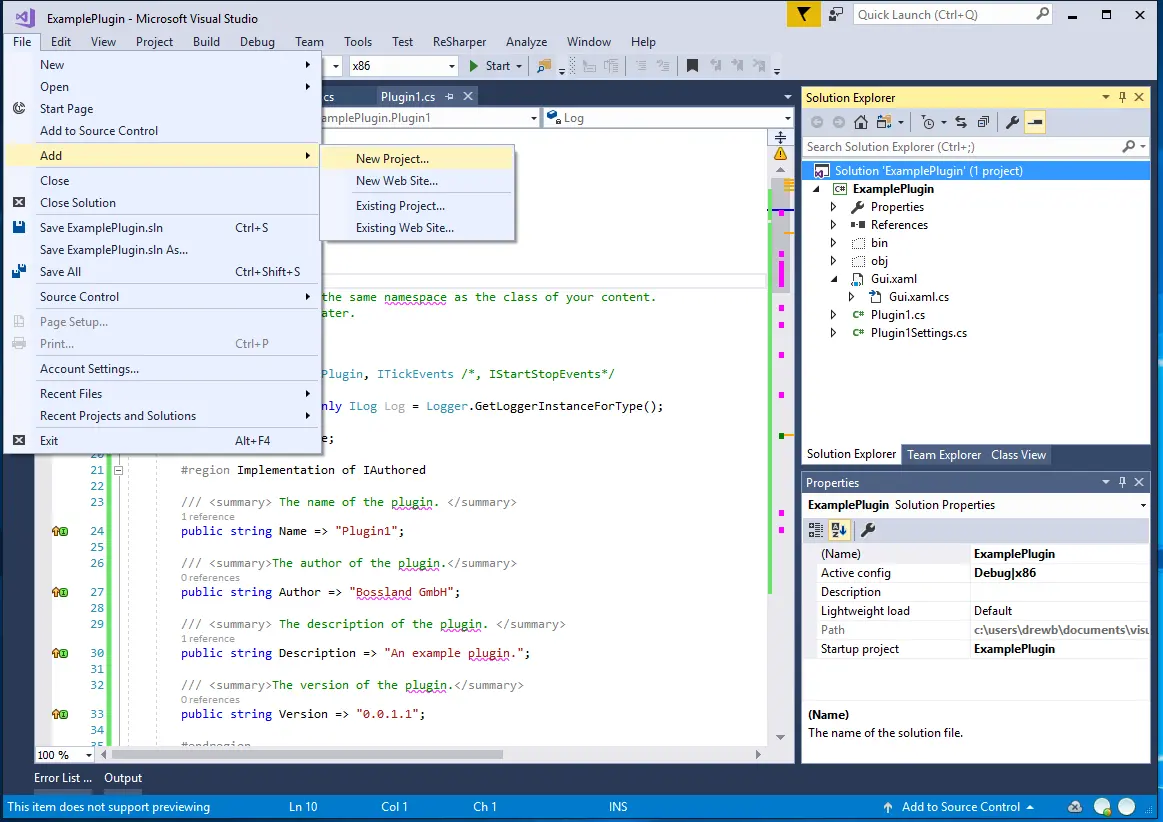1163x822 pixels.
Task: Switch to the Class View tab
Action: [1018, 455]
